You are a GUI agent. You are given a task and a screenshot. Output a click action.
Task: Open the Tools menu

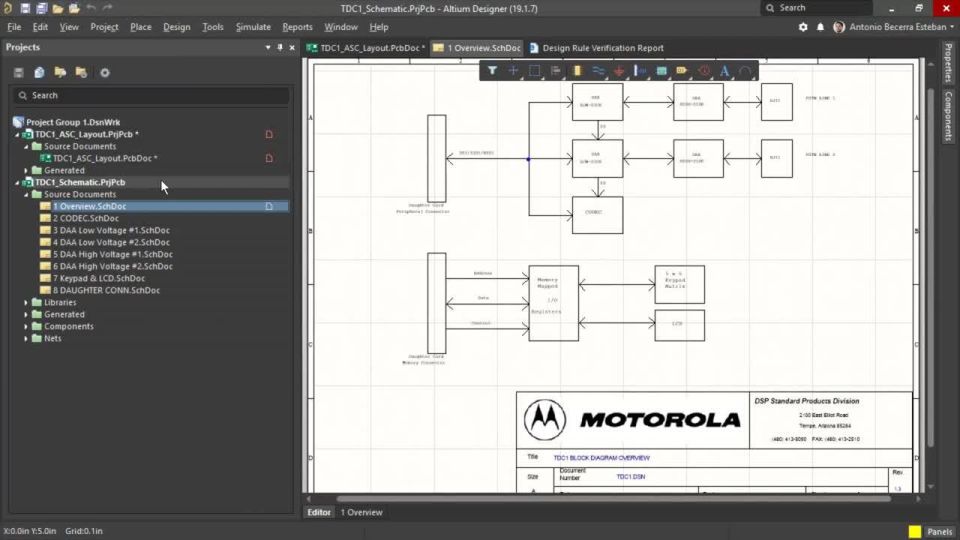click(212, 27)
